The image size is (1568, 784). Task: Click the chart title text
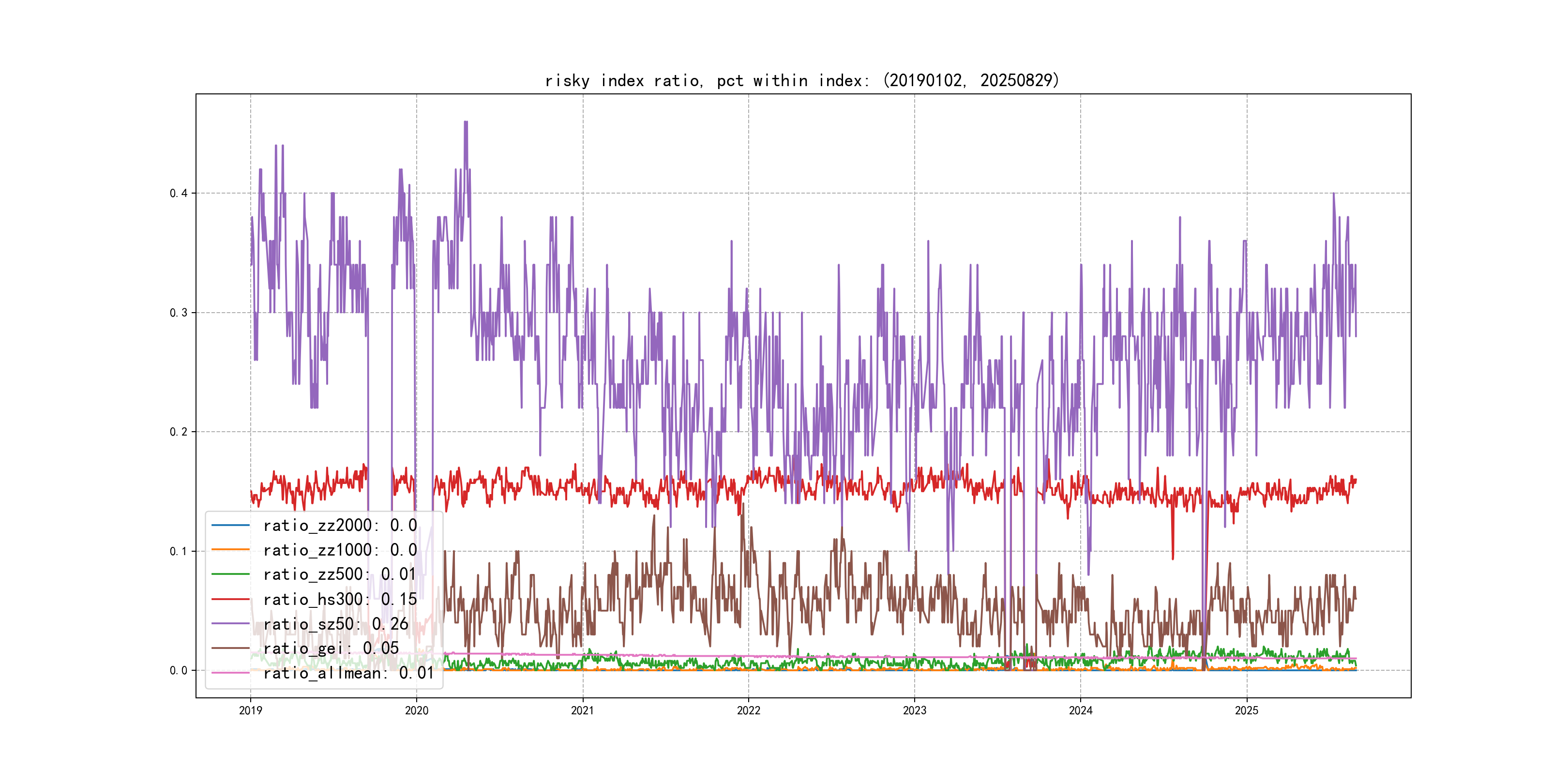801,81
